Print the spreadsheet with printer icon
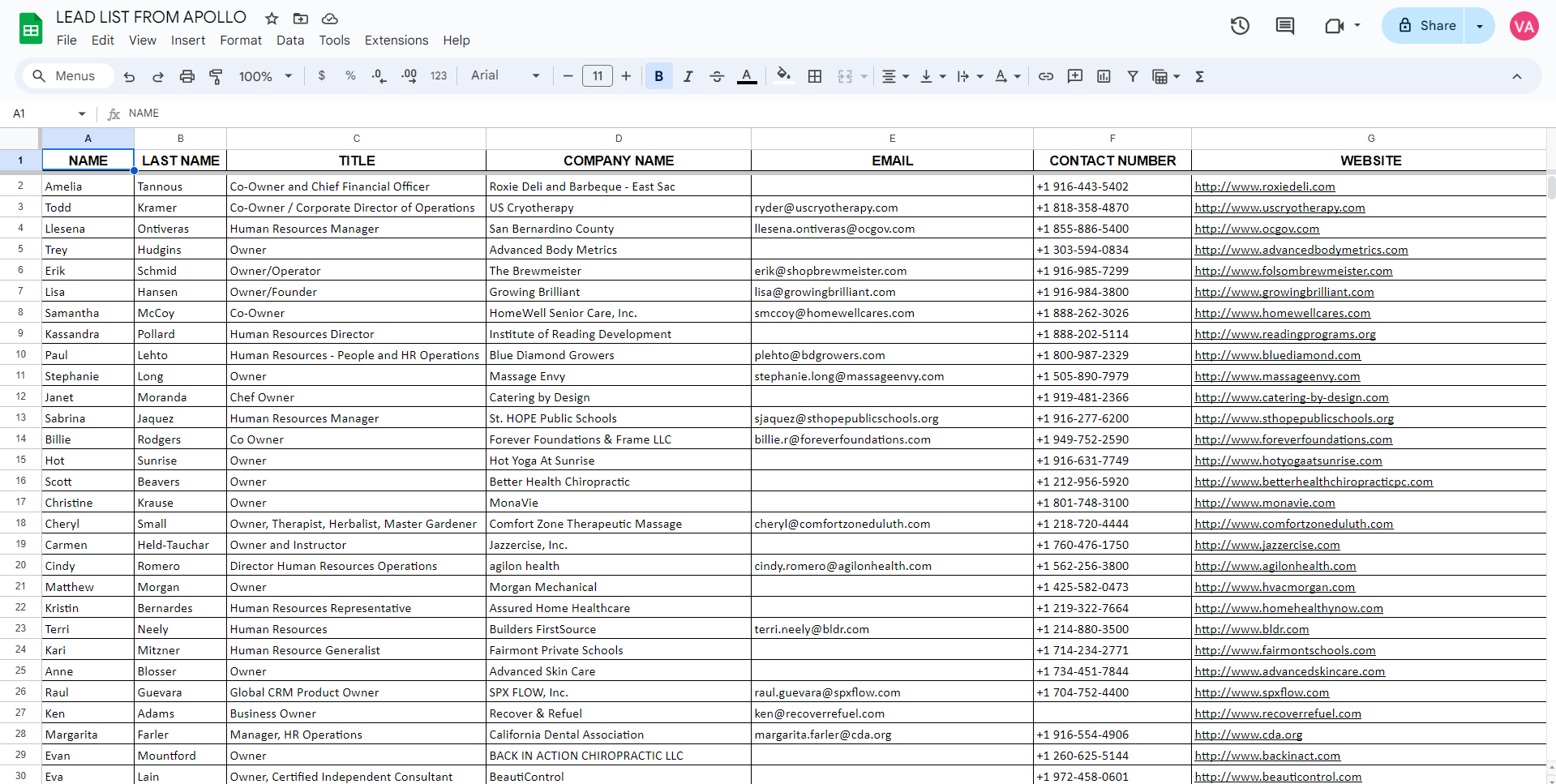This screenshot has height=784, width=1556. pos(187,76)
